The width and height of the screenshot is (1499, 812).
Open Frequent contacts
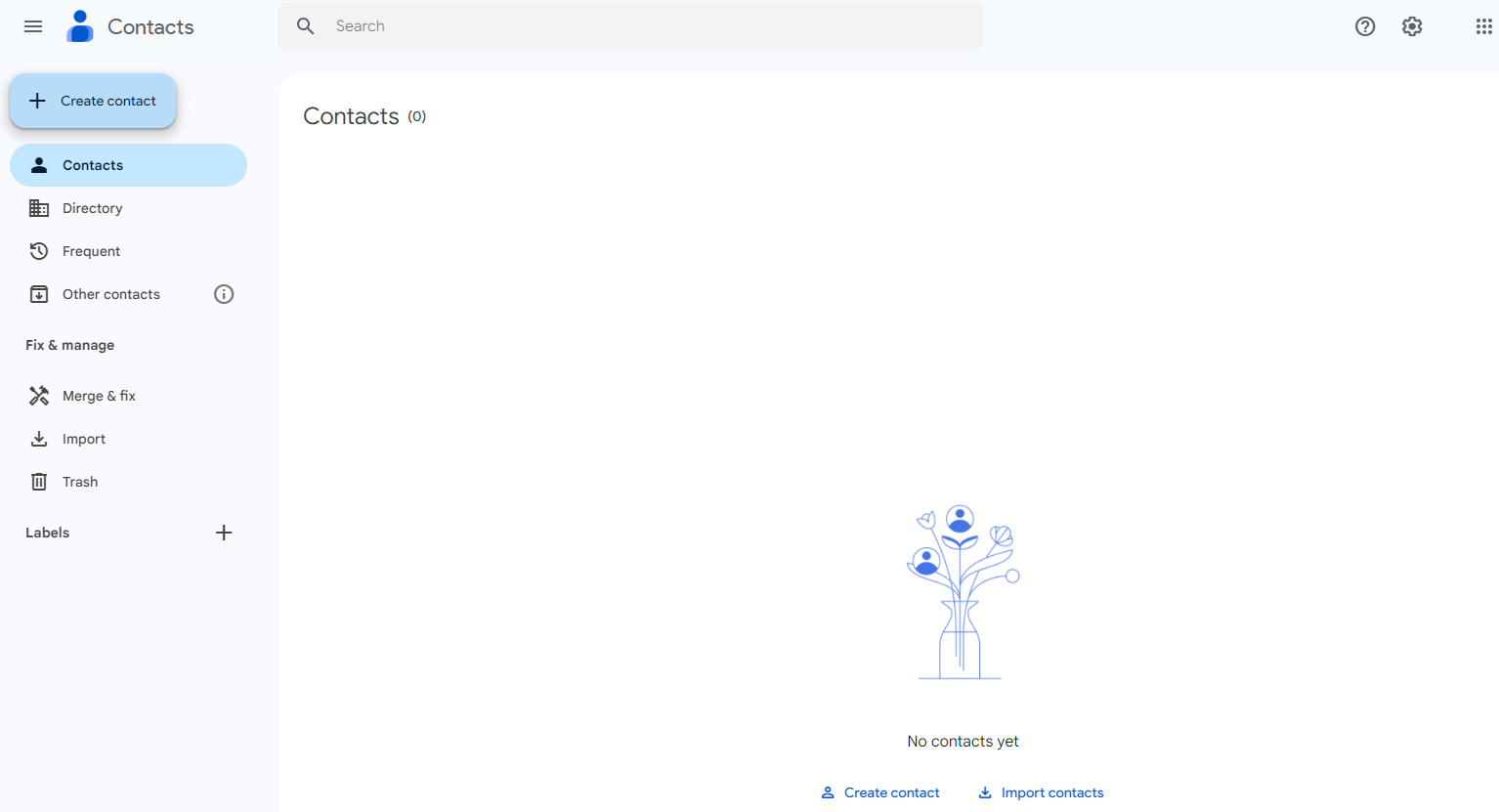click(128, 251)
